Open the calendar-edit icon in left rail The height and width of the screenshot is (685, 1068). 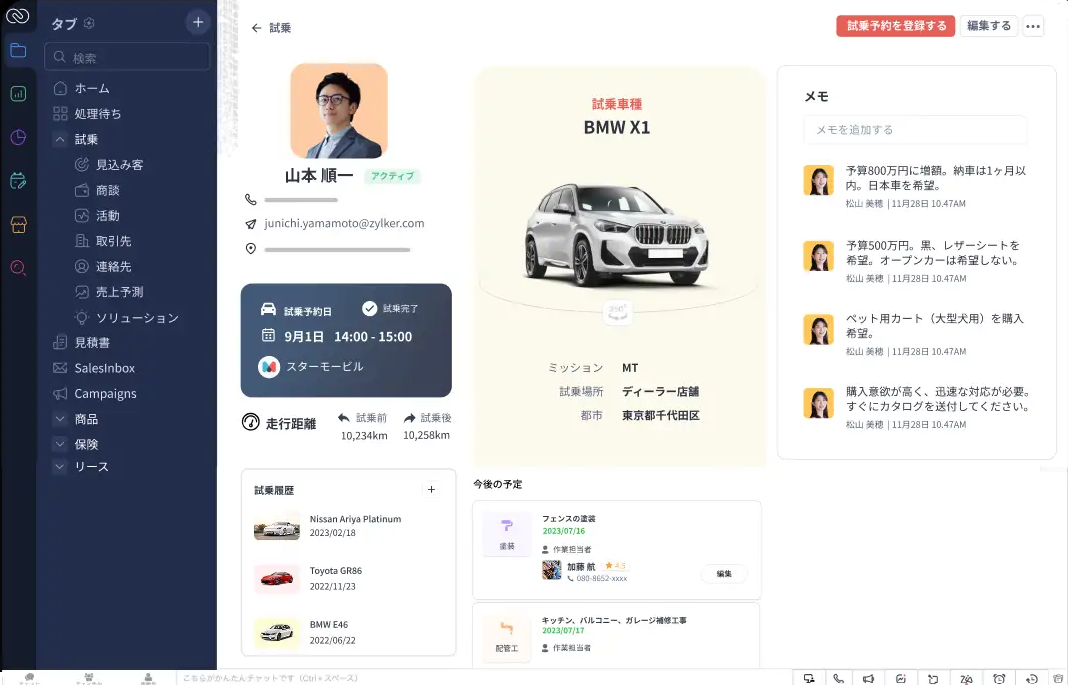pos(18,180)
